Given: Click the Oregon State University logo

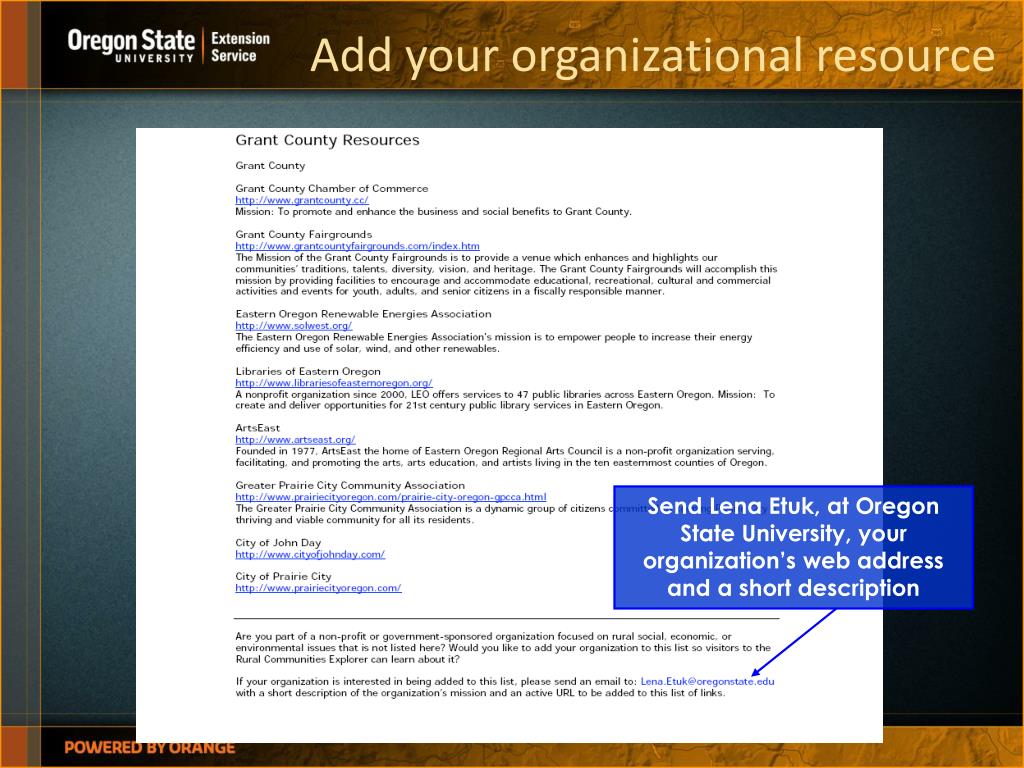Looking at the screenshot, I should pos(131,46).
